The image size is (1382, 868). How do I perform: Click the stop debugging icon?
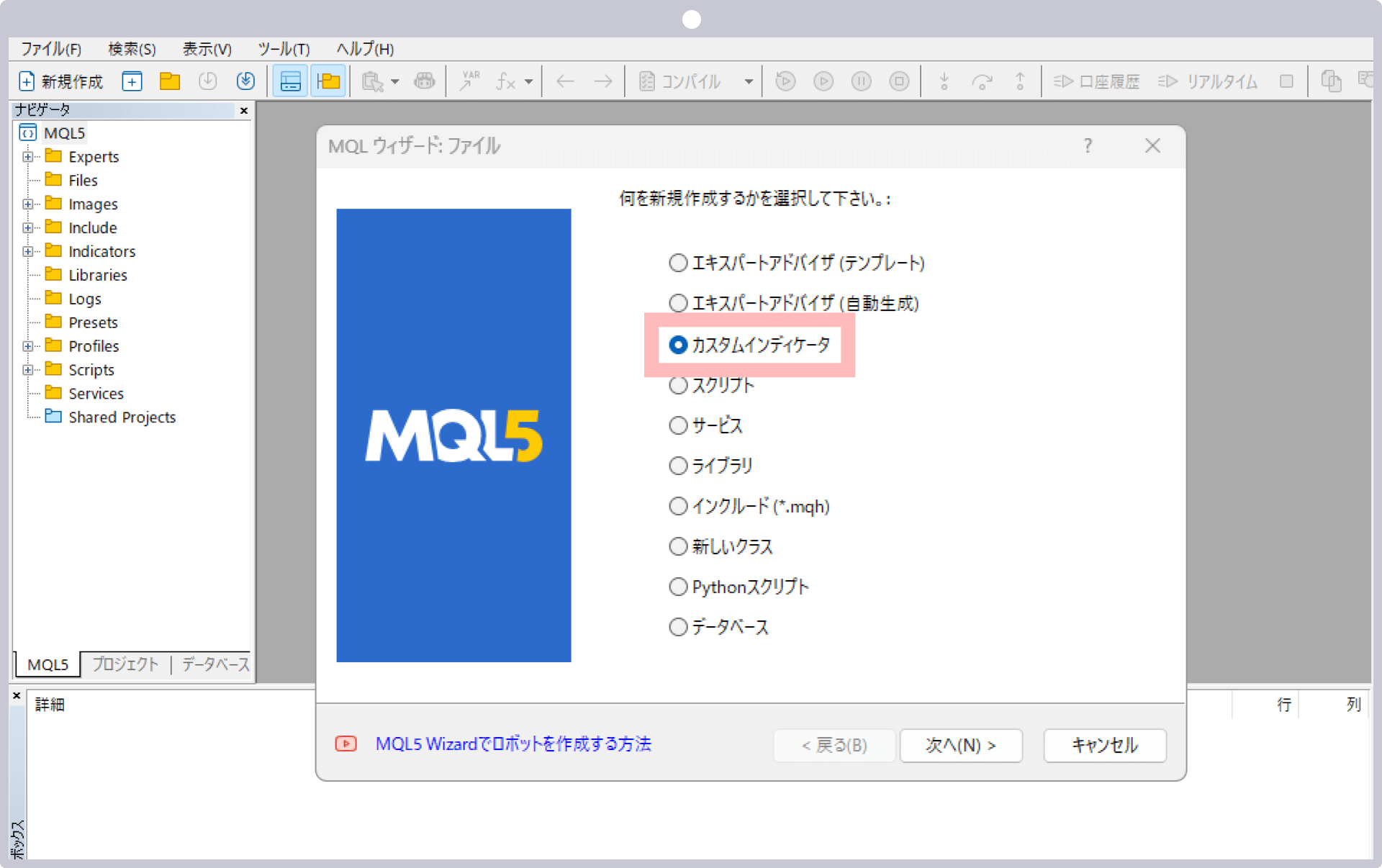pos(899,81)
